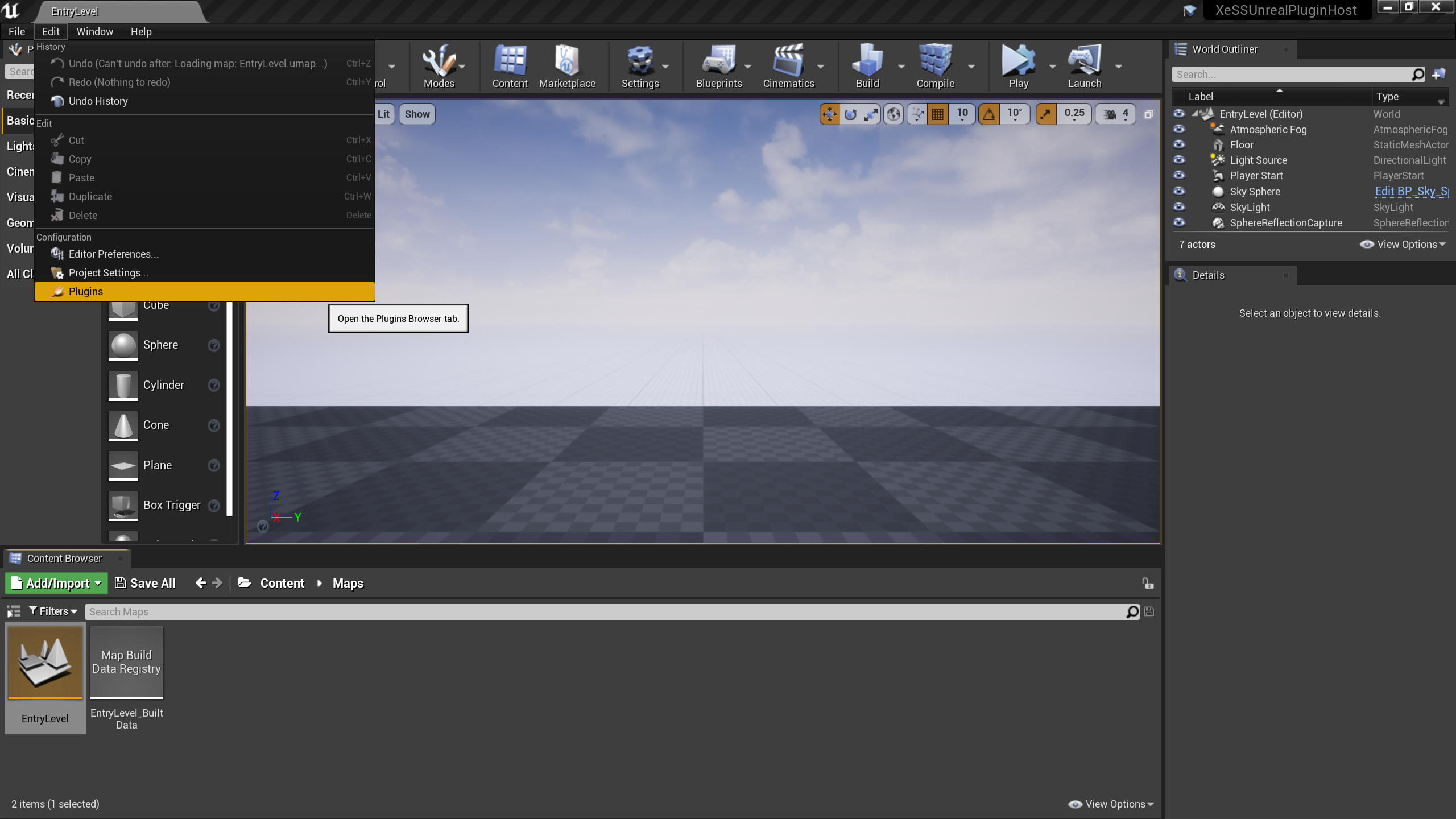This screenshot has height=819, width=1456.
Task: Select the rotate gizmo icon in viewport
Action: pos(850,114)
